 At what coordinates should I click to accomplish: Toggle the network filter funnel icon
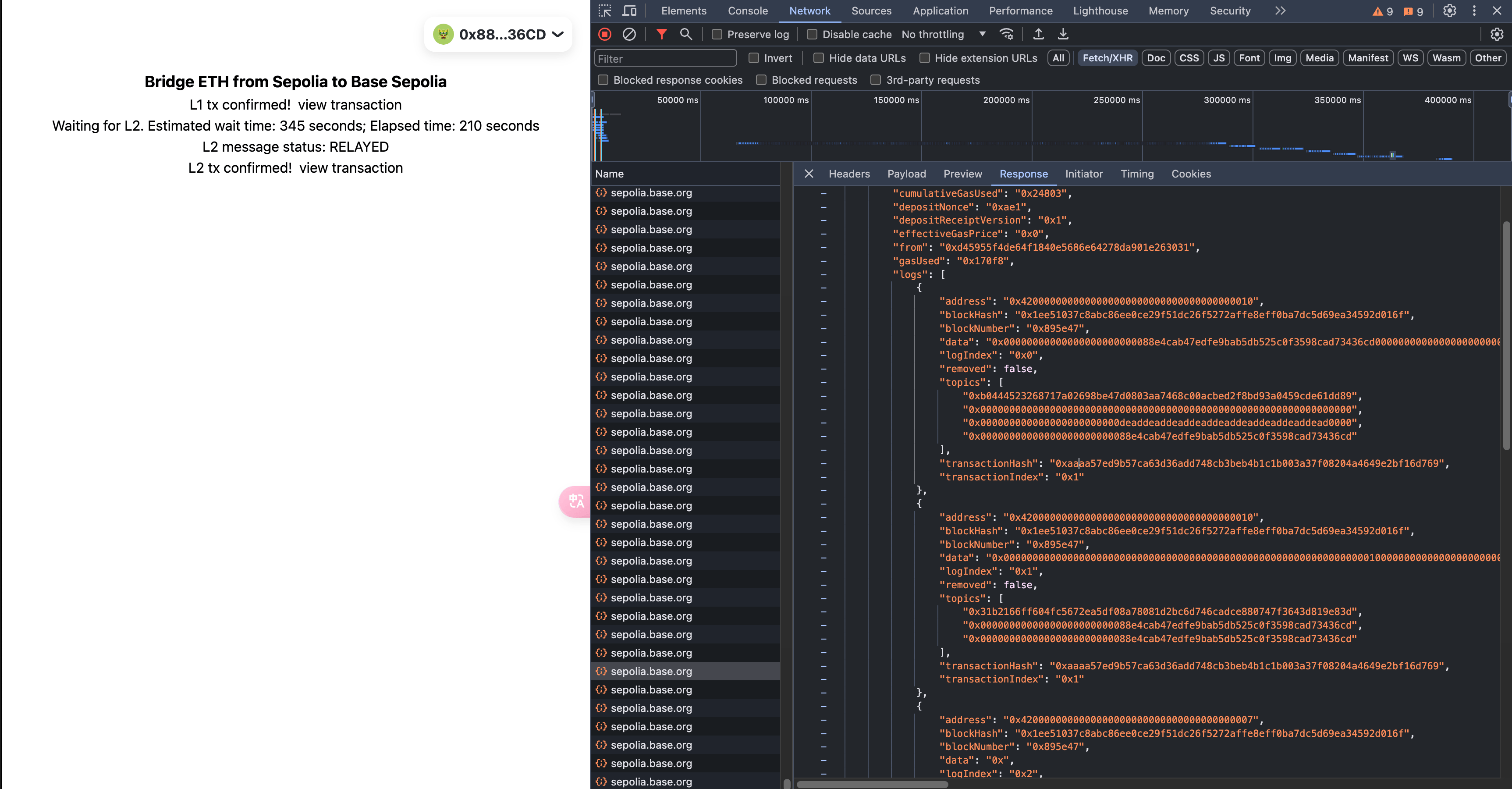click(661, 34)
